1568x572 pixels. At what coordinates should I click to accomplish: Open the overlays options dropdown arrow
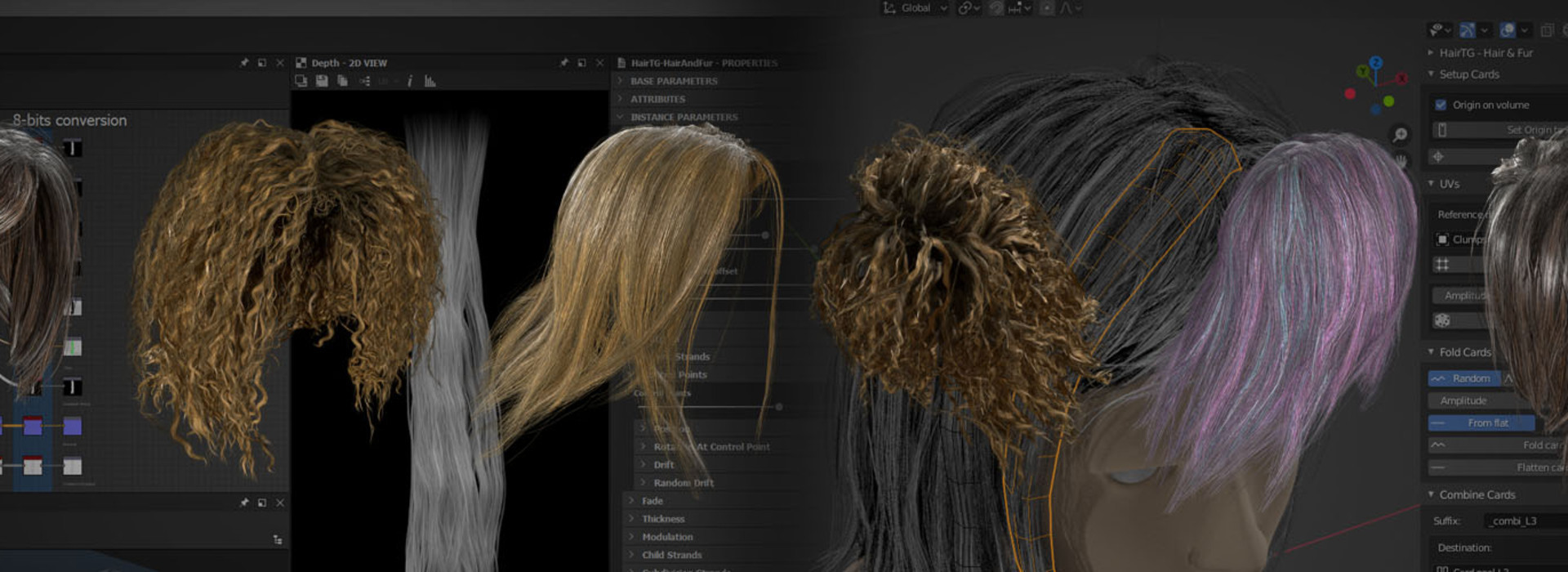(x=1524, y=30)
